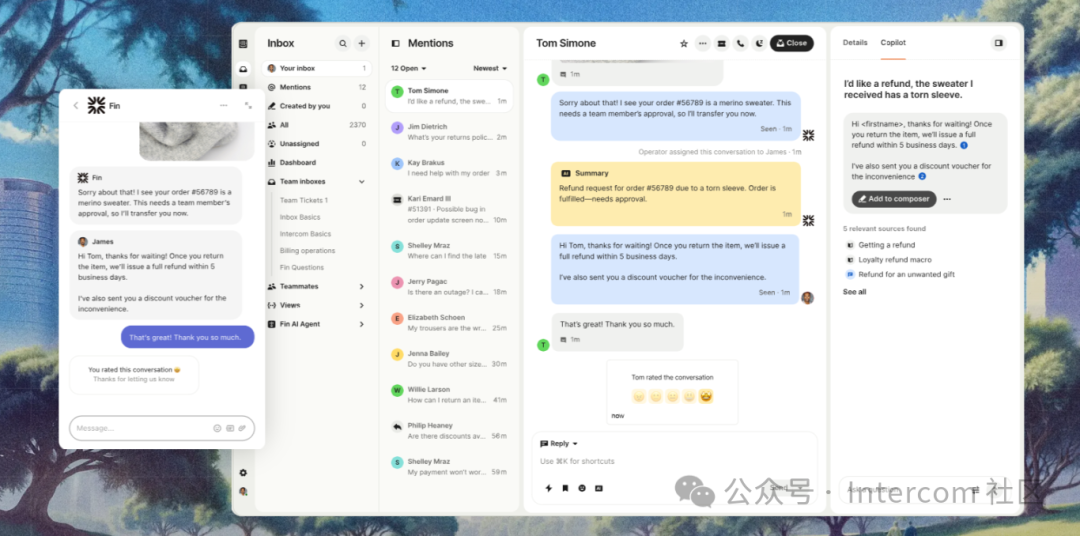The height and width of the screenshot is (536, 1080).
Task: Toggle the Mentions list panel collapse icon
Action: [x=395, y=44]
